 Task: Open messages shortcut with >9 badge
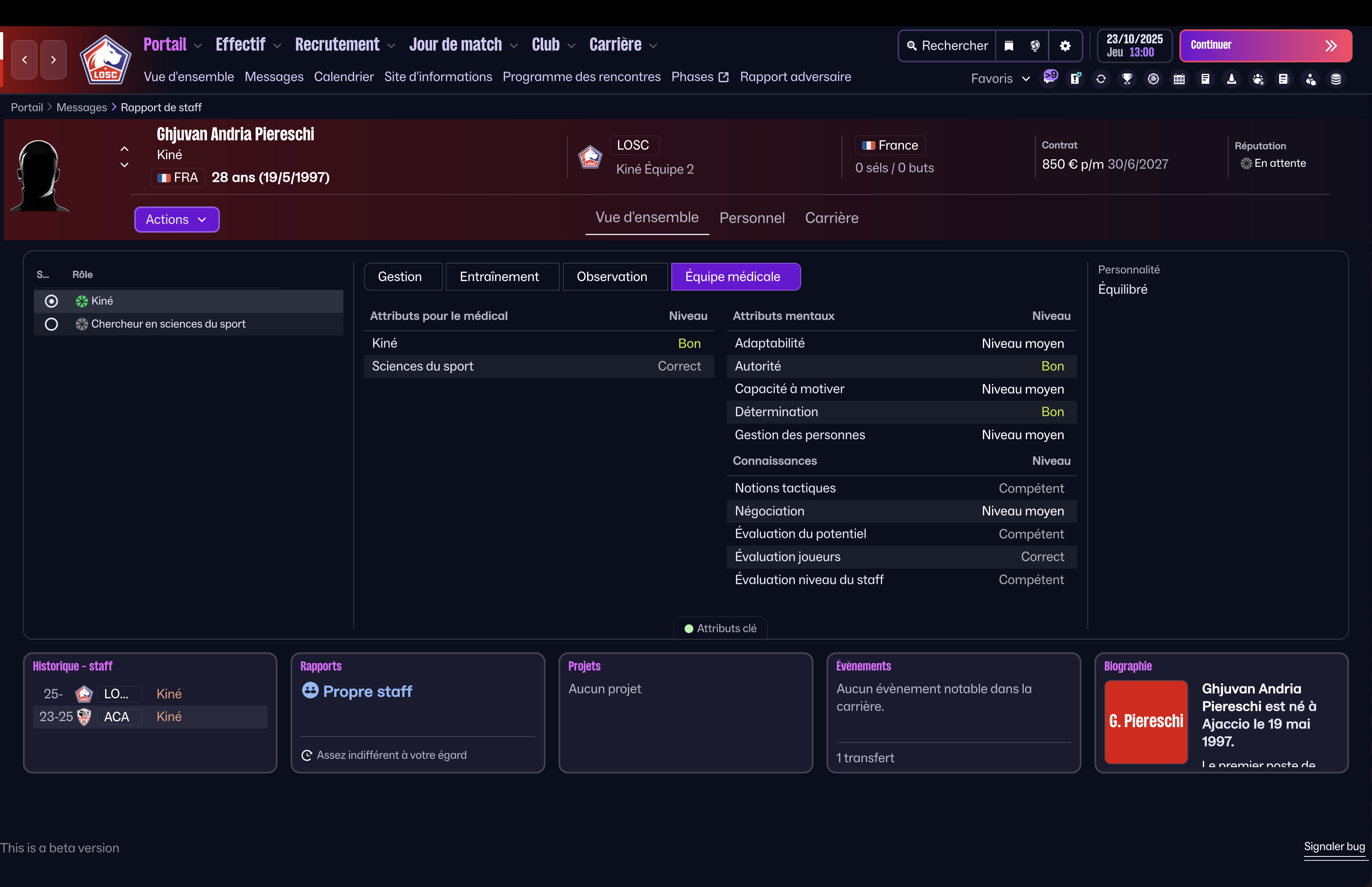1050,78
